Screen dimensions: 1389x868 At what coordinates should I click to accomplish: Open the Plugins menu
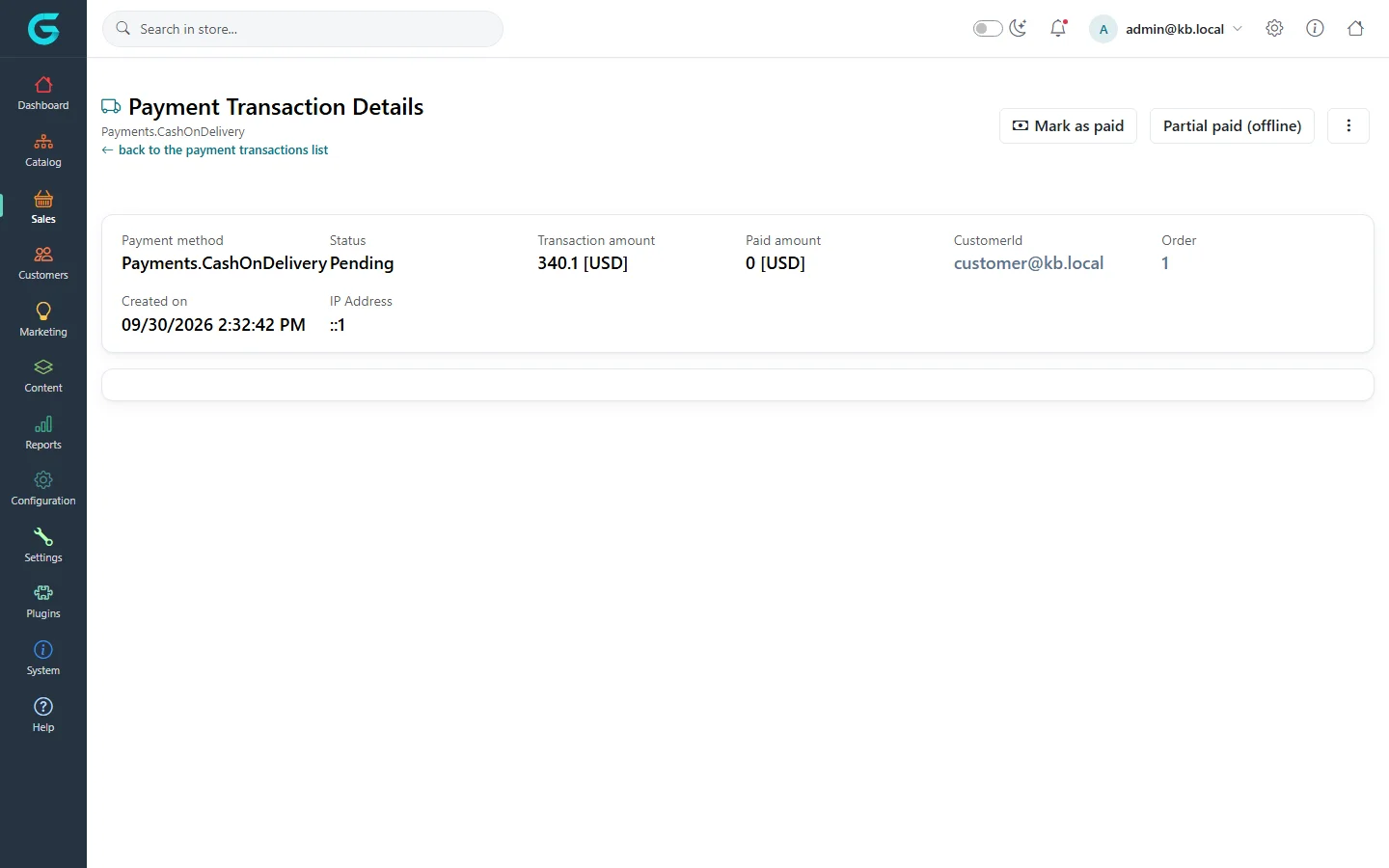[x=43, y=602]
